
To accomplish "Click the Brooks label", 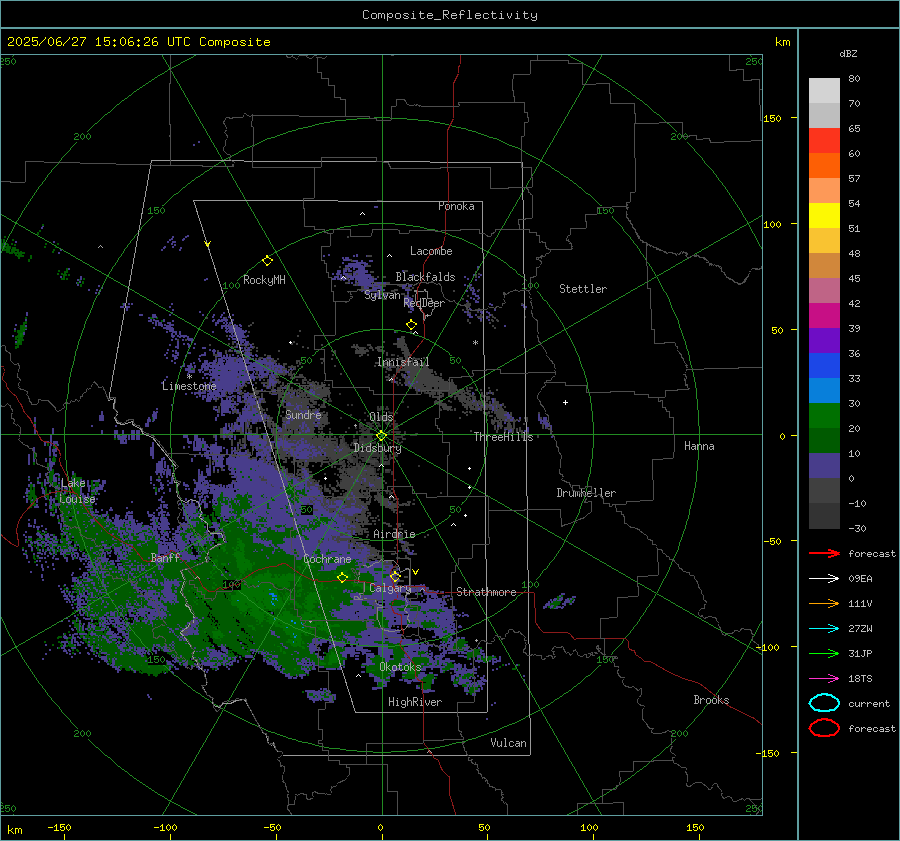I will [x=711, y=700].
